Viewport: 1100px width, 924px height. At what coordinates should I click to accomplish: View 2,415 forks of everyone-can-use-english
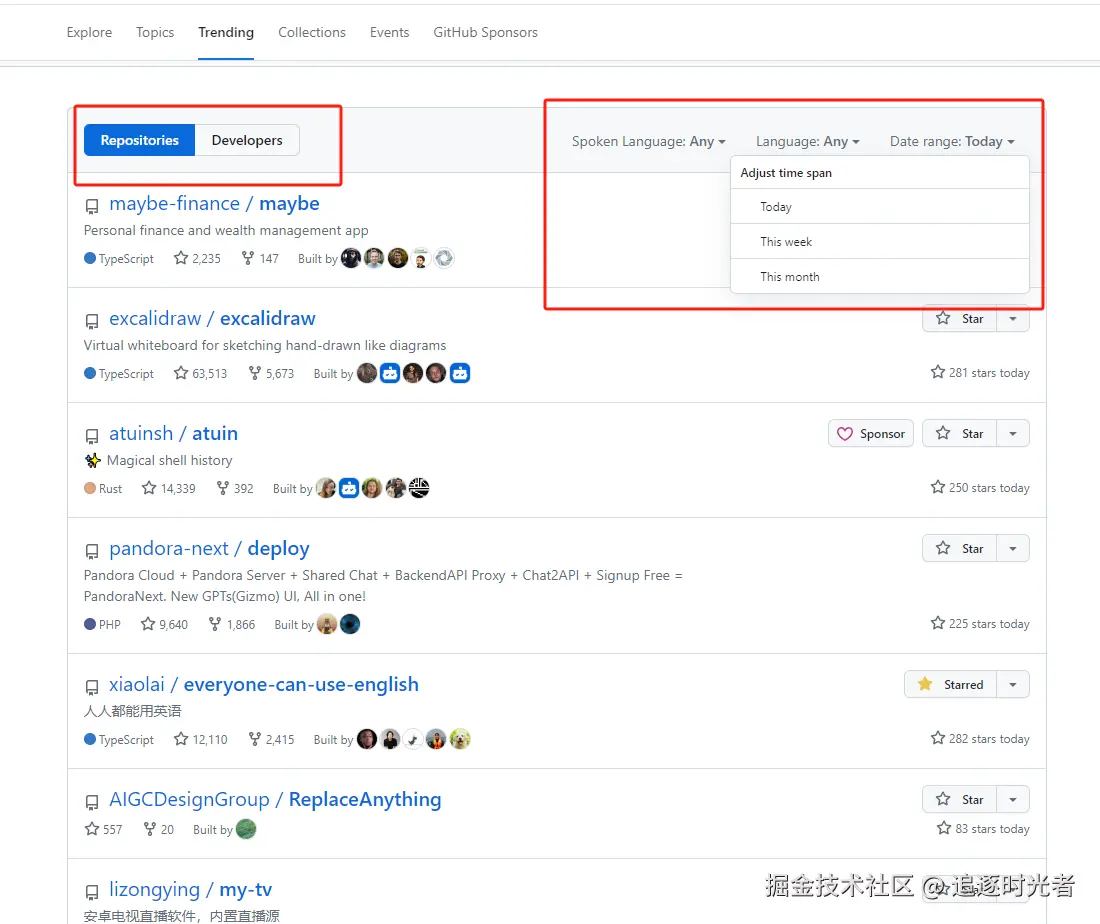(x=271, y=739)
